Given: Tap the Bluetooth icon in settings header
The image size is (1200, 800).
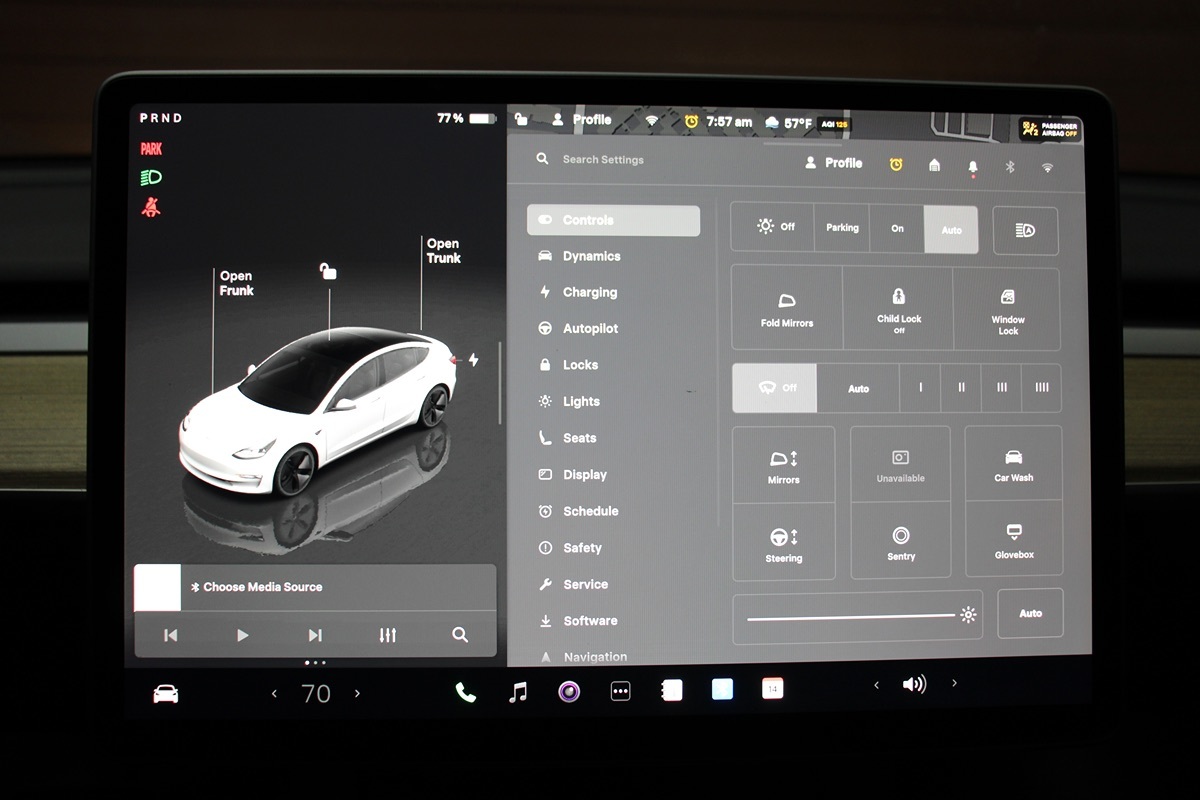Looking at the screenshot, I should pos(1010,166).
